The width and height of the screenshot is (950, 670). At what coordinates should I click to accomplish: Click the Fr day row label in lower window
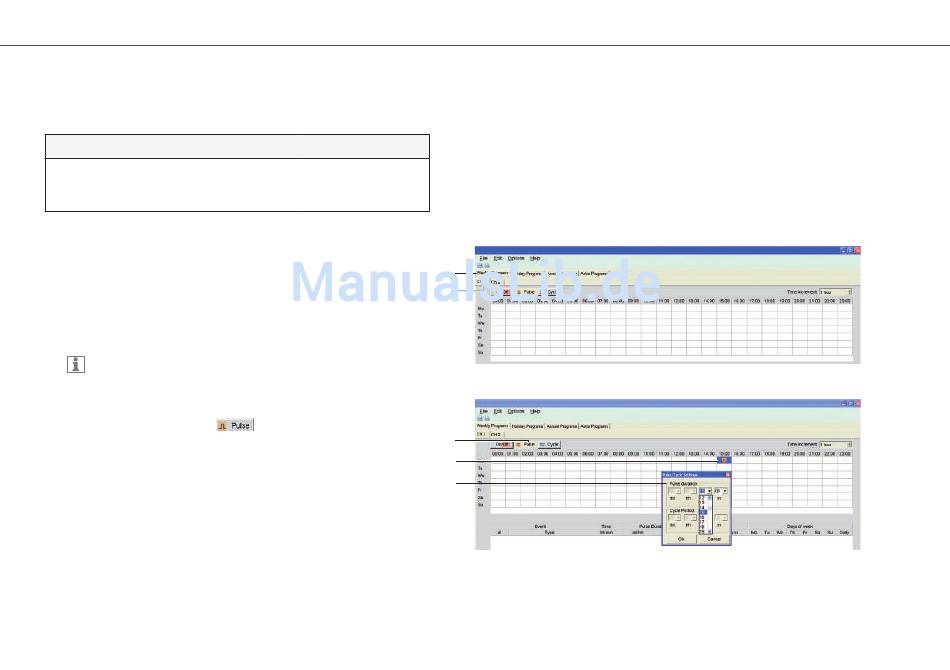pos(480,490)
